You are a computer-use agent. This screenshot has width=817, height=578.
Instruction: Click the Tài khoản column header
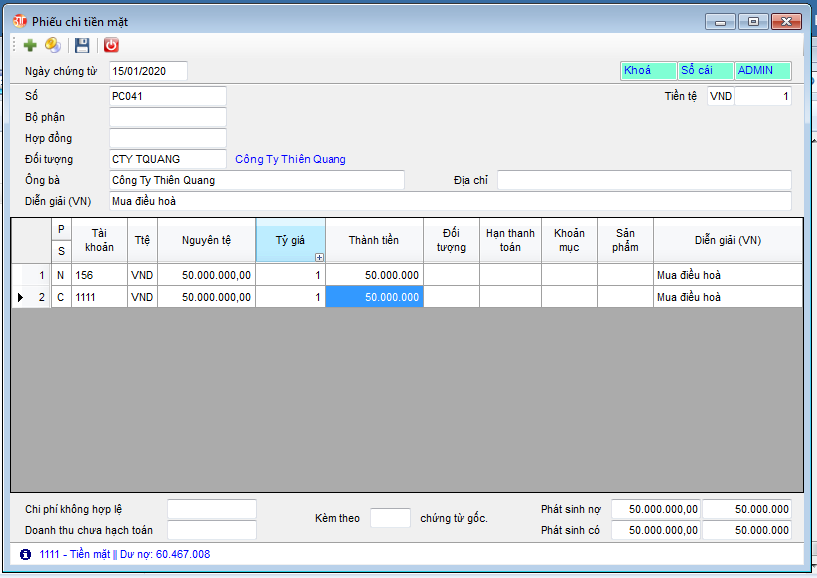(x=99, y=241)
